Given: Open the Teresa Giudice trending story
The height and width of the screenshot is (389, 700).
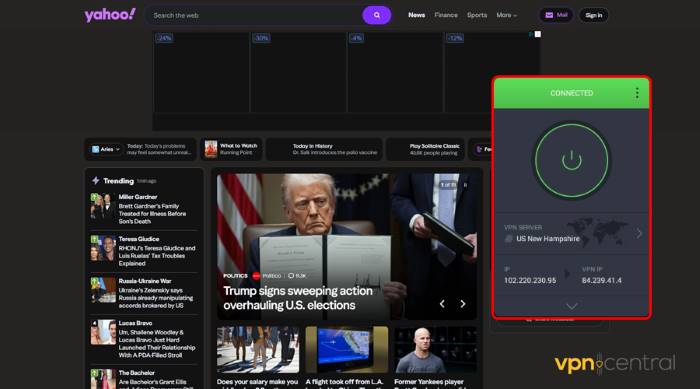Looking at the screenshot, I should click(x=144, y=251).
